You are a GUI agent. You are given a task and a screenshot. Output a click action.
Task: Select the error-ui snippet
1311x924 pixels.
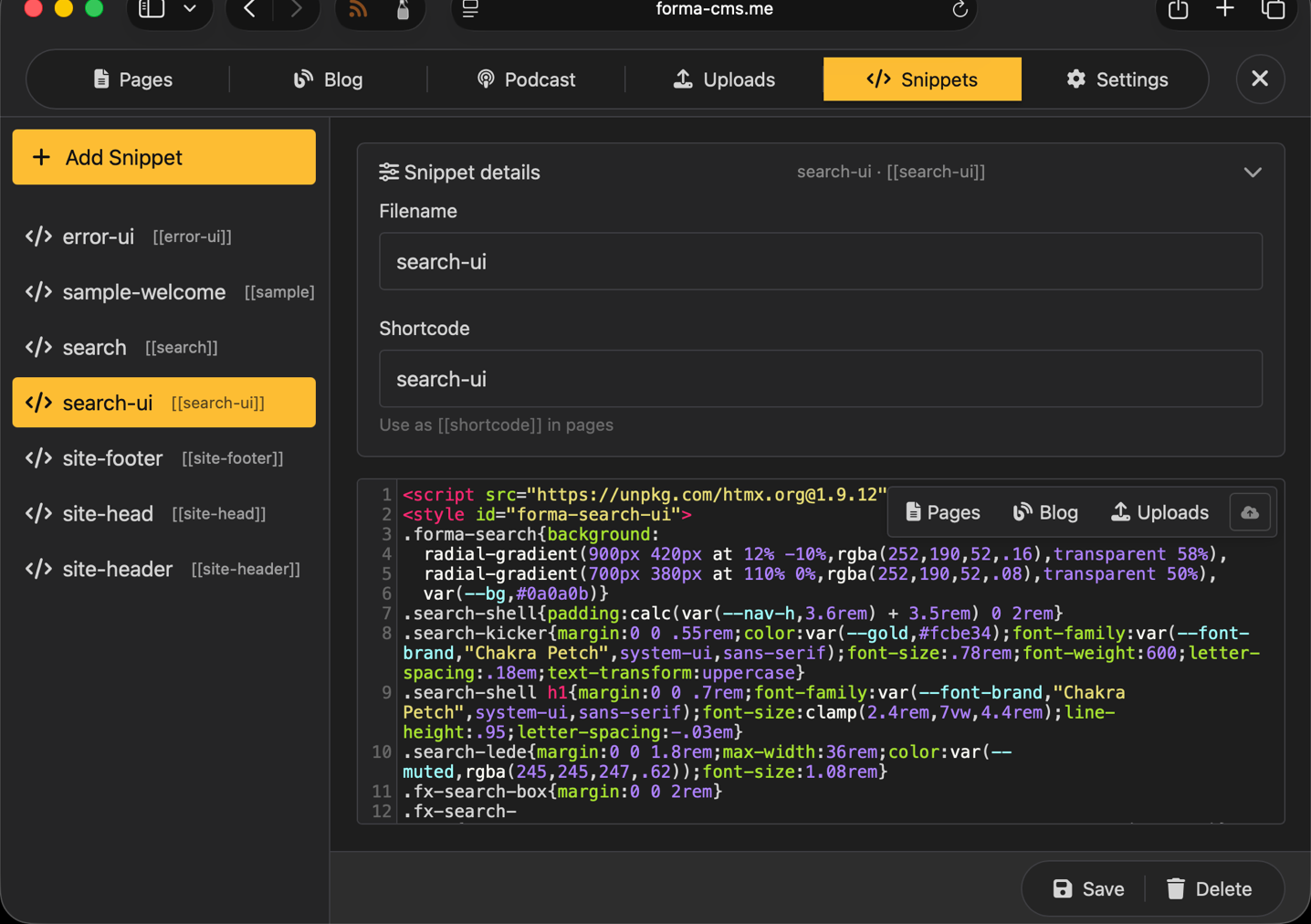coord(164,236)
